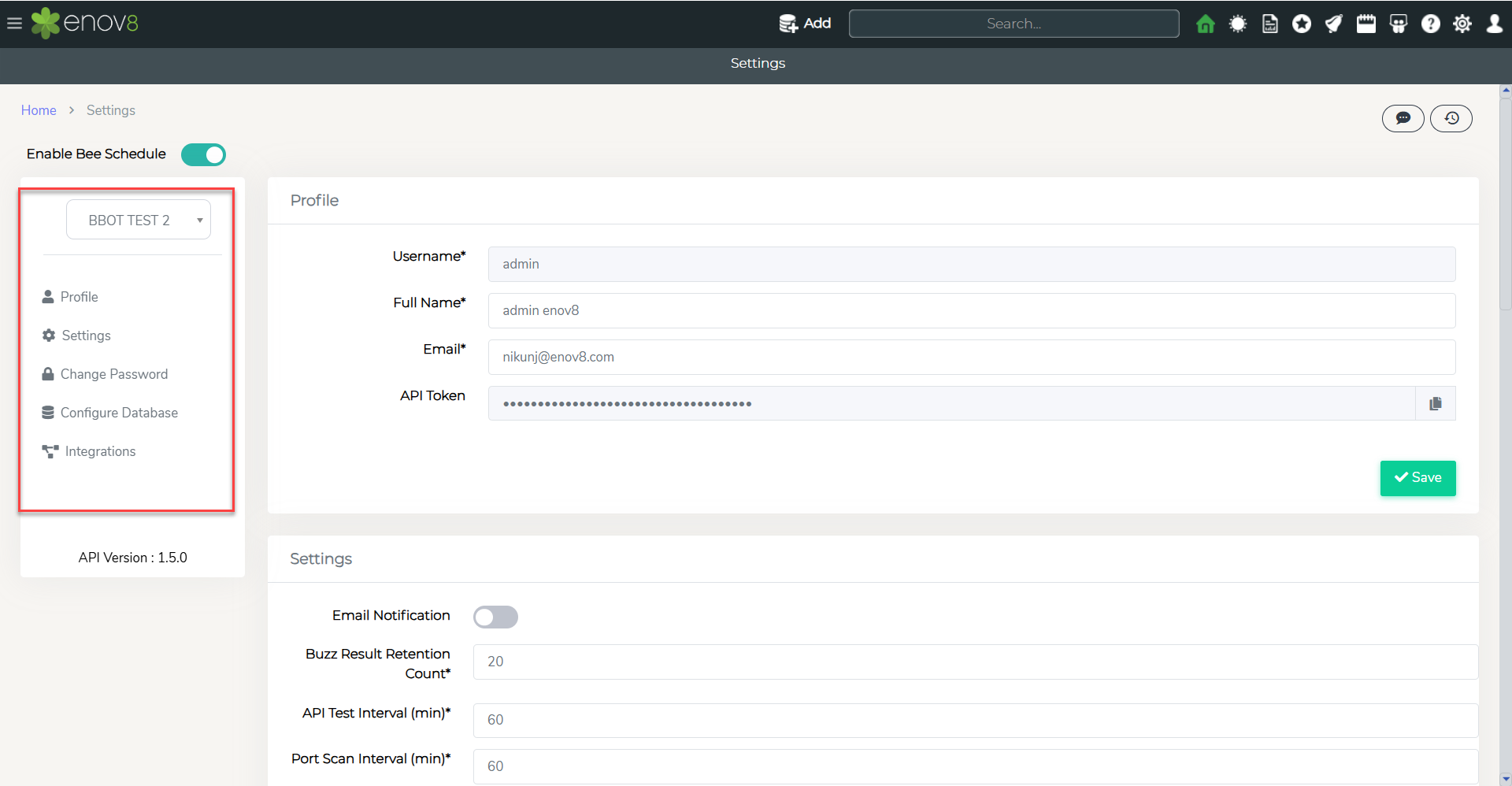
Task: Click the green Save button
Action: (1417, 478)
